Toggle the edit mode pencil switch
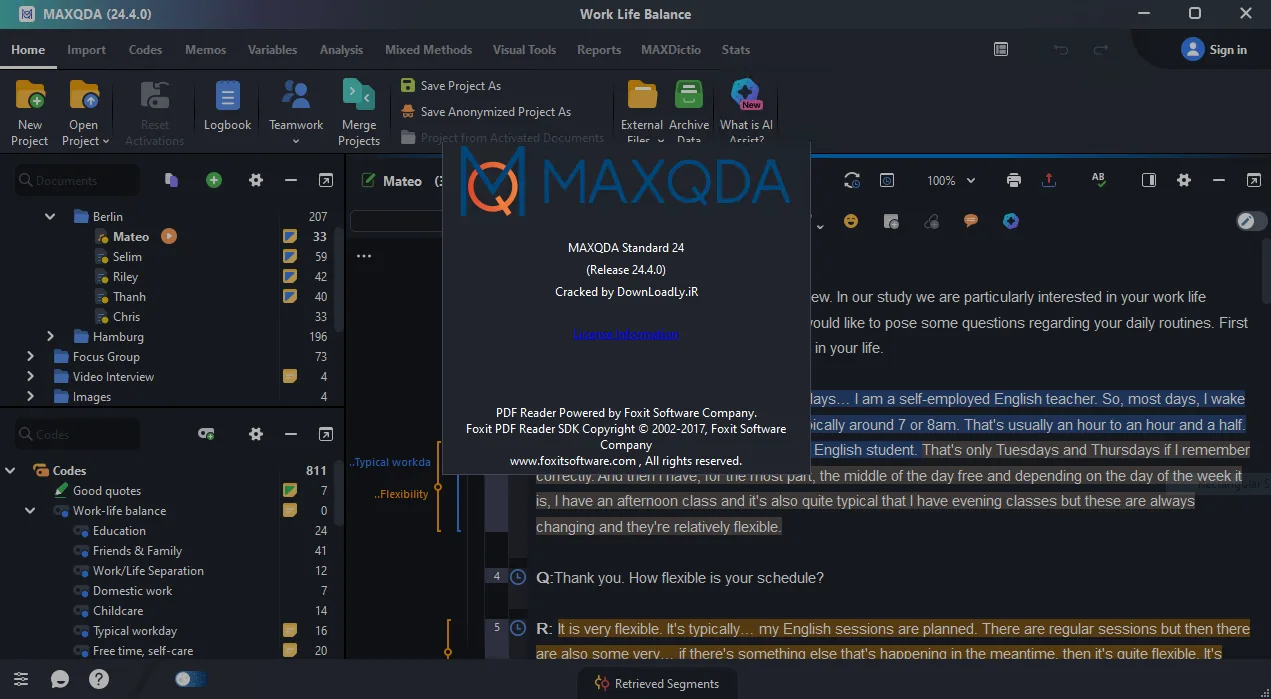 (1251, 221)
